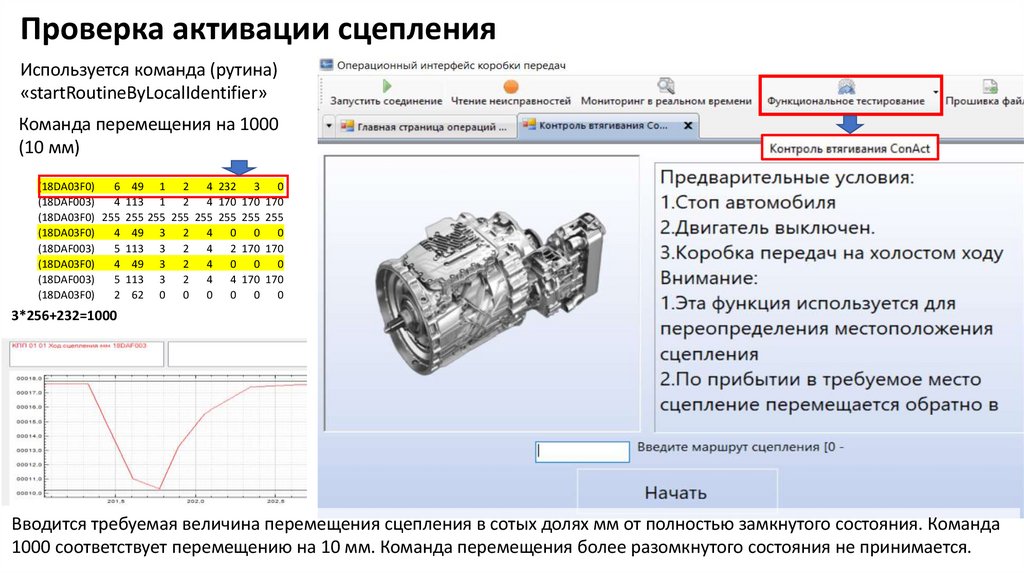Click the '1.Стоп автомобиля' condition line

[x=748, y=202]
